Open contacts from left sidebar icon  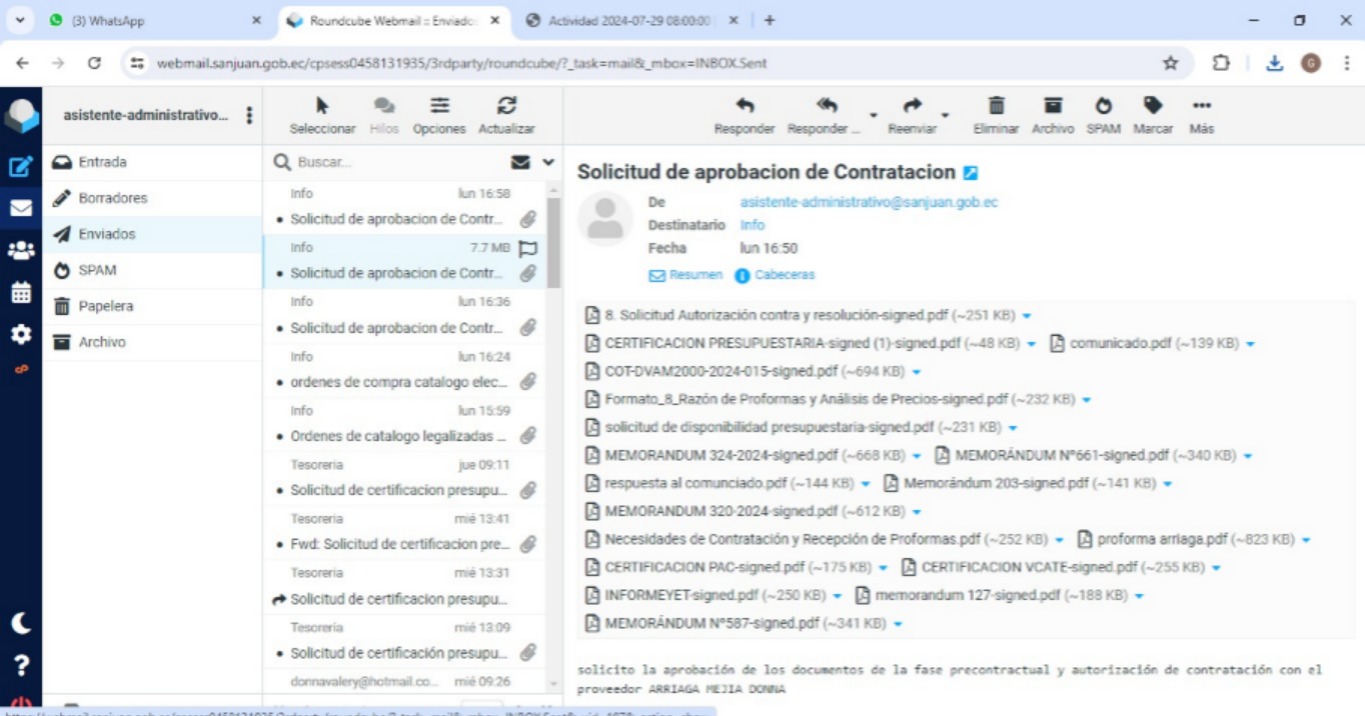pyautogui.click(x=20, y=251)
